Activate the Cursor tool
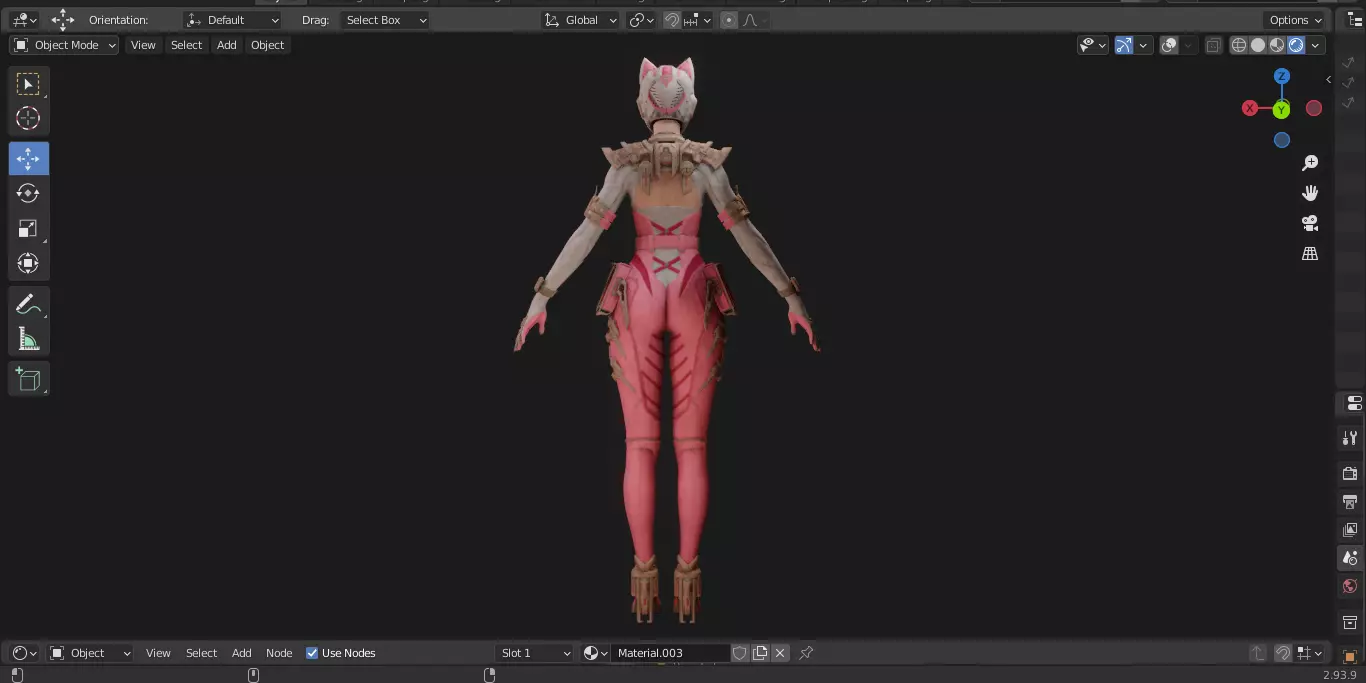 point(28,118)
